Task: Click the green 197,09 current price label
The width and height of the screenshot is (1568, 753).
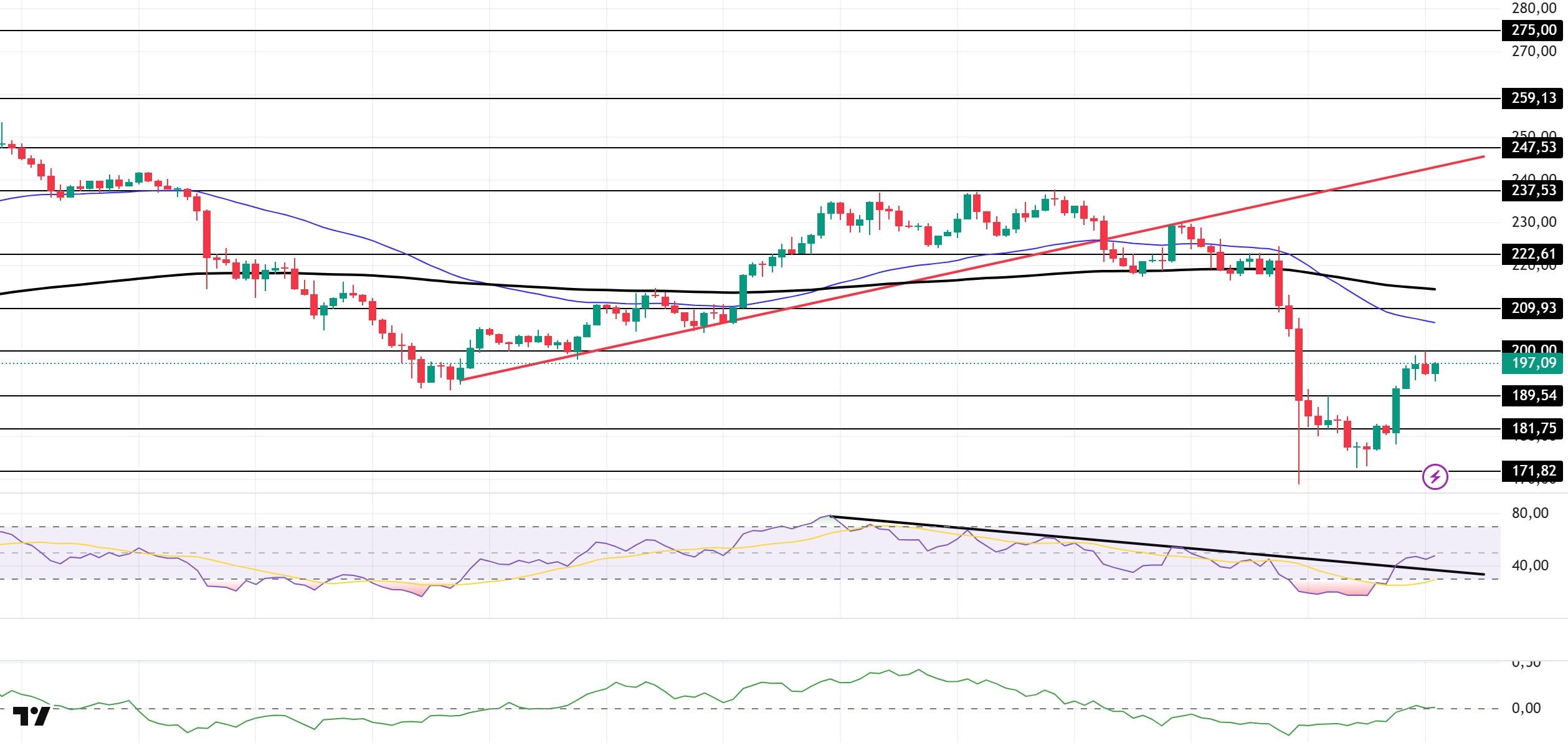Action: click(x=1532, y=363)
